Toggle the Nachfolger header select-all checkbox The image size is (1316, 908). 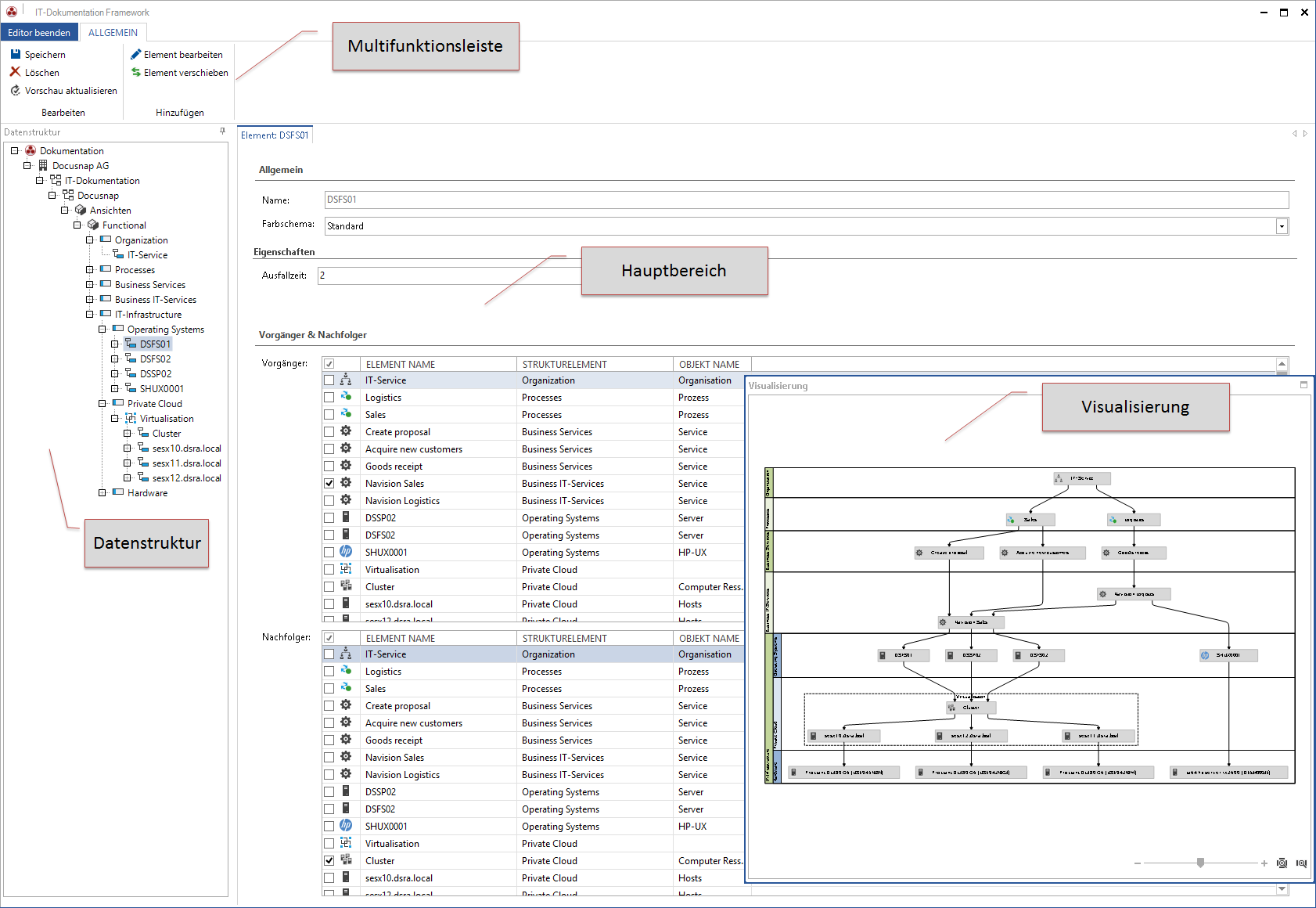329,638
